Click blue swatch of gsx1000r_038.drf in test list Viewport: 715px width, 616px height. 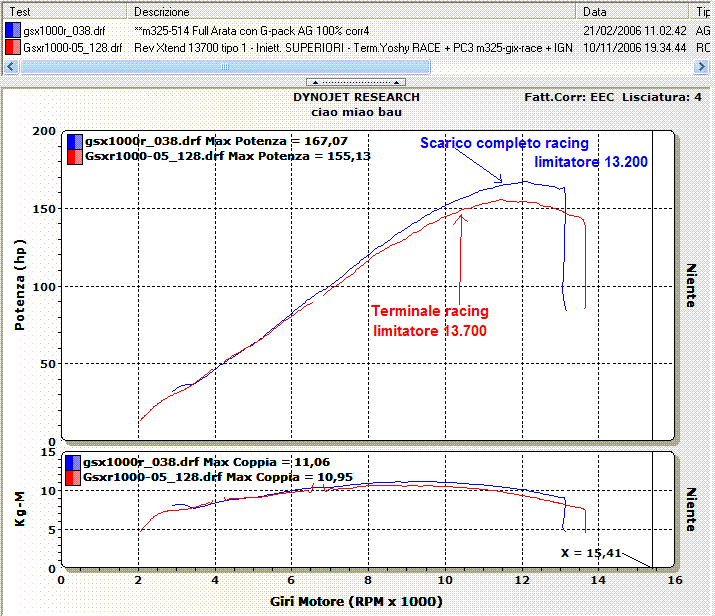point(13,31)
